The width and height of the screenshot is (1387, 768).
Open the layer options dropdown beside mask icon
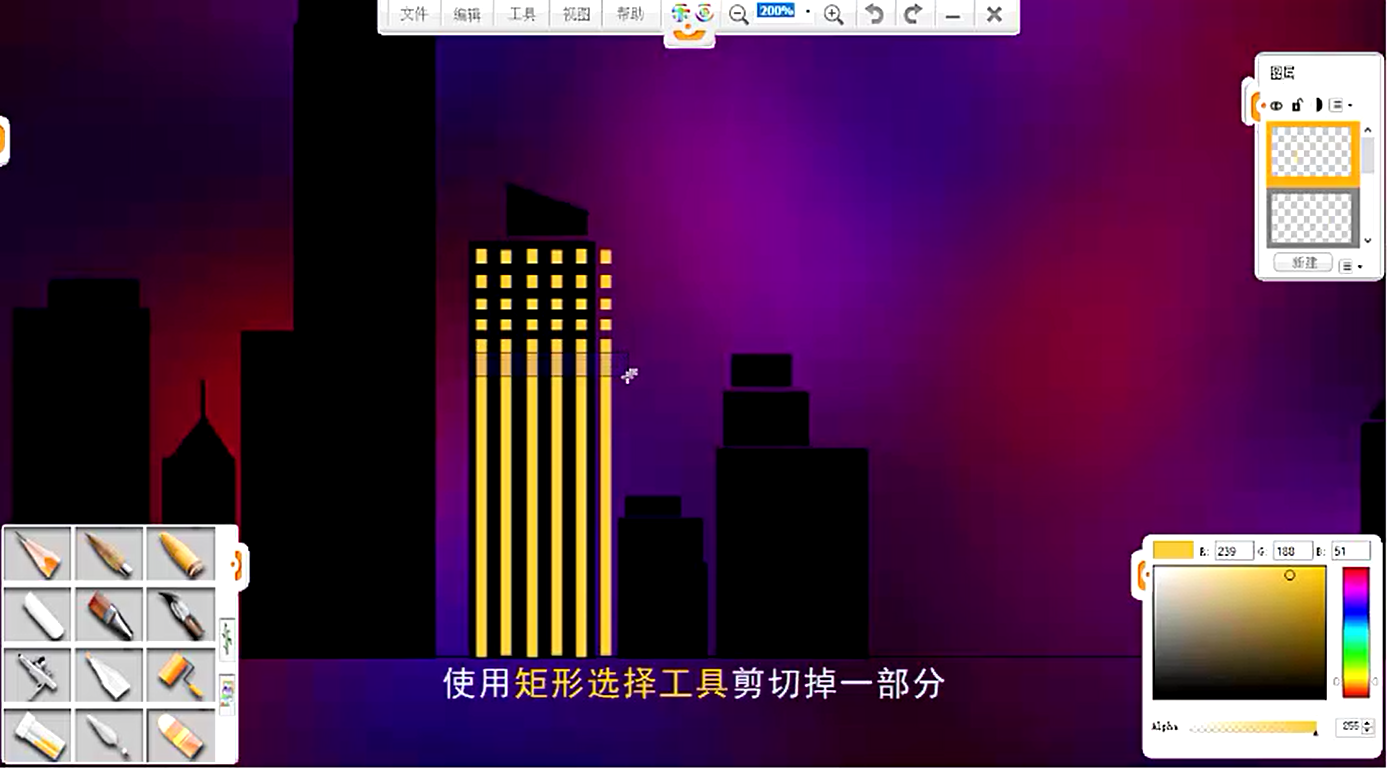(1340, 105)
